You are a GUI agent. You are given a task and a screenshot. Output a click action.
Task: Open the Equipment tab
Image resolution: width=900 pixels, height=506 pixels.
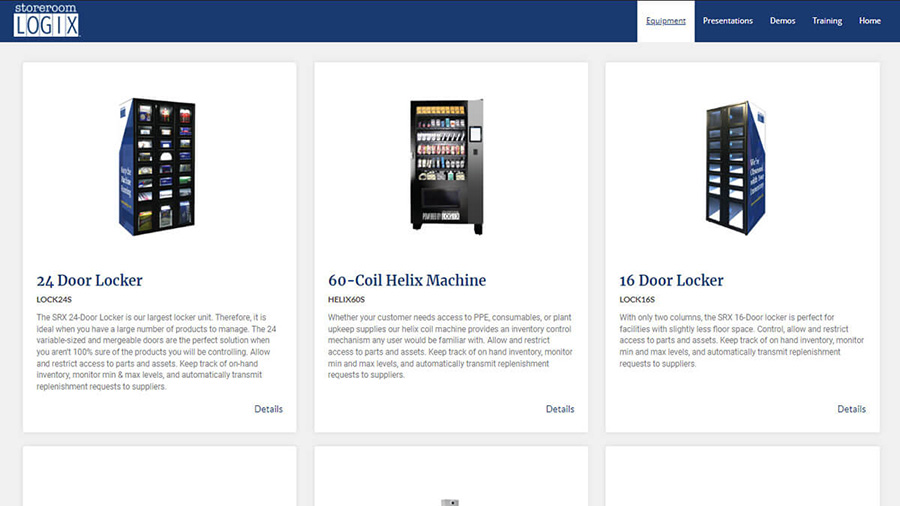(x=666, y=21)
